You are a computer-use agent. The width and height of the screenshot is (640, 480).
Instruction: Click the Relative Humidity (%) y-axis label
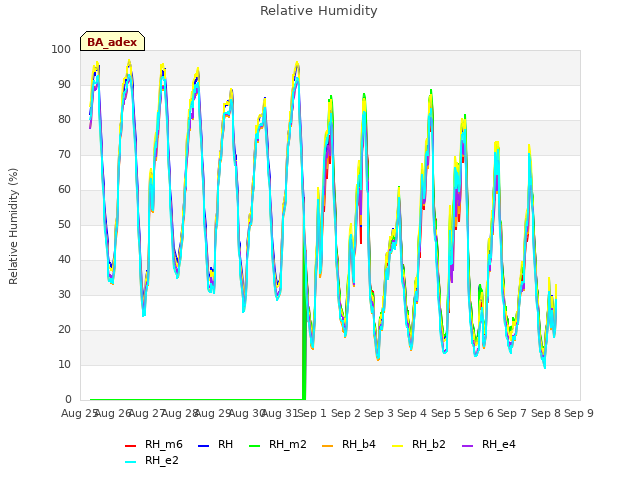pos(13,226)
